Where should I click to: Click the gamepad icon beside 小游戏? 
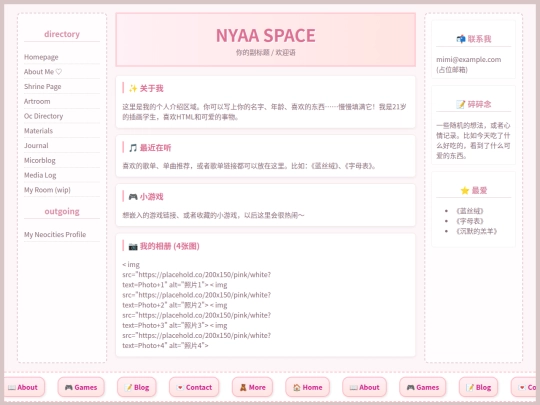[x=133, y=197]
